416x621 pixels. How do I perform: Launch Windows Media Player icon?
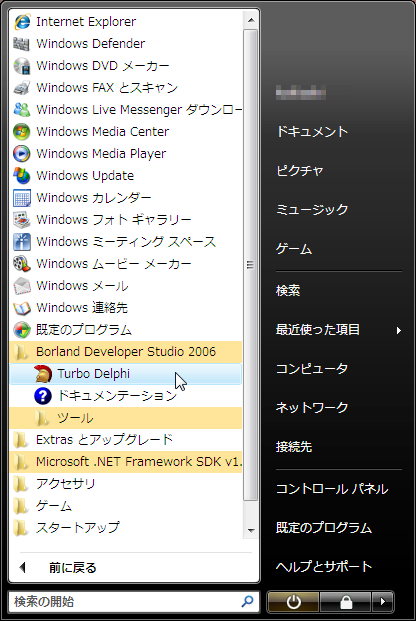[x=21, y=154]
